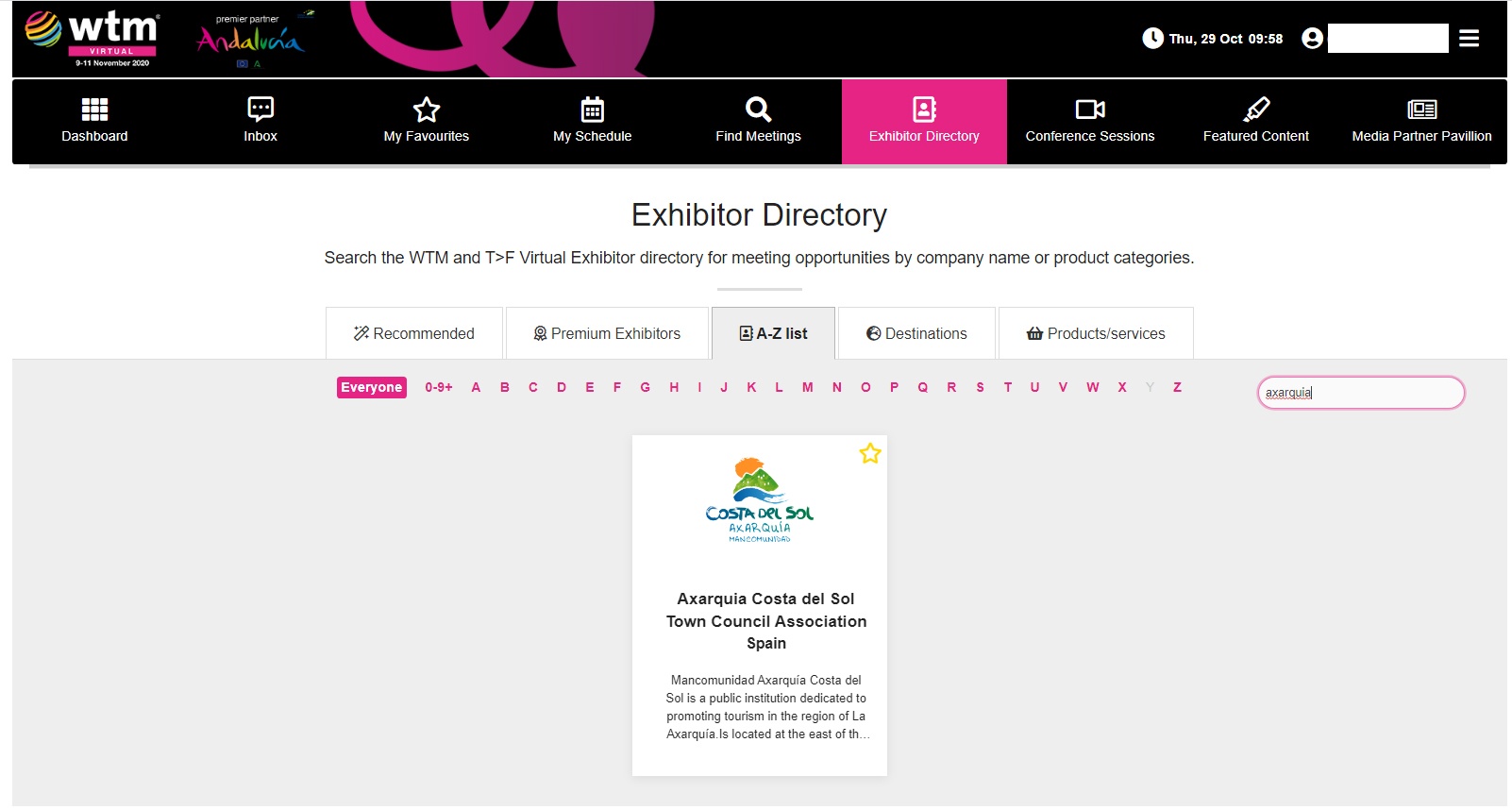
Task: Open Exhibitor Directory contact icon
Action: (924, 110)
